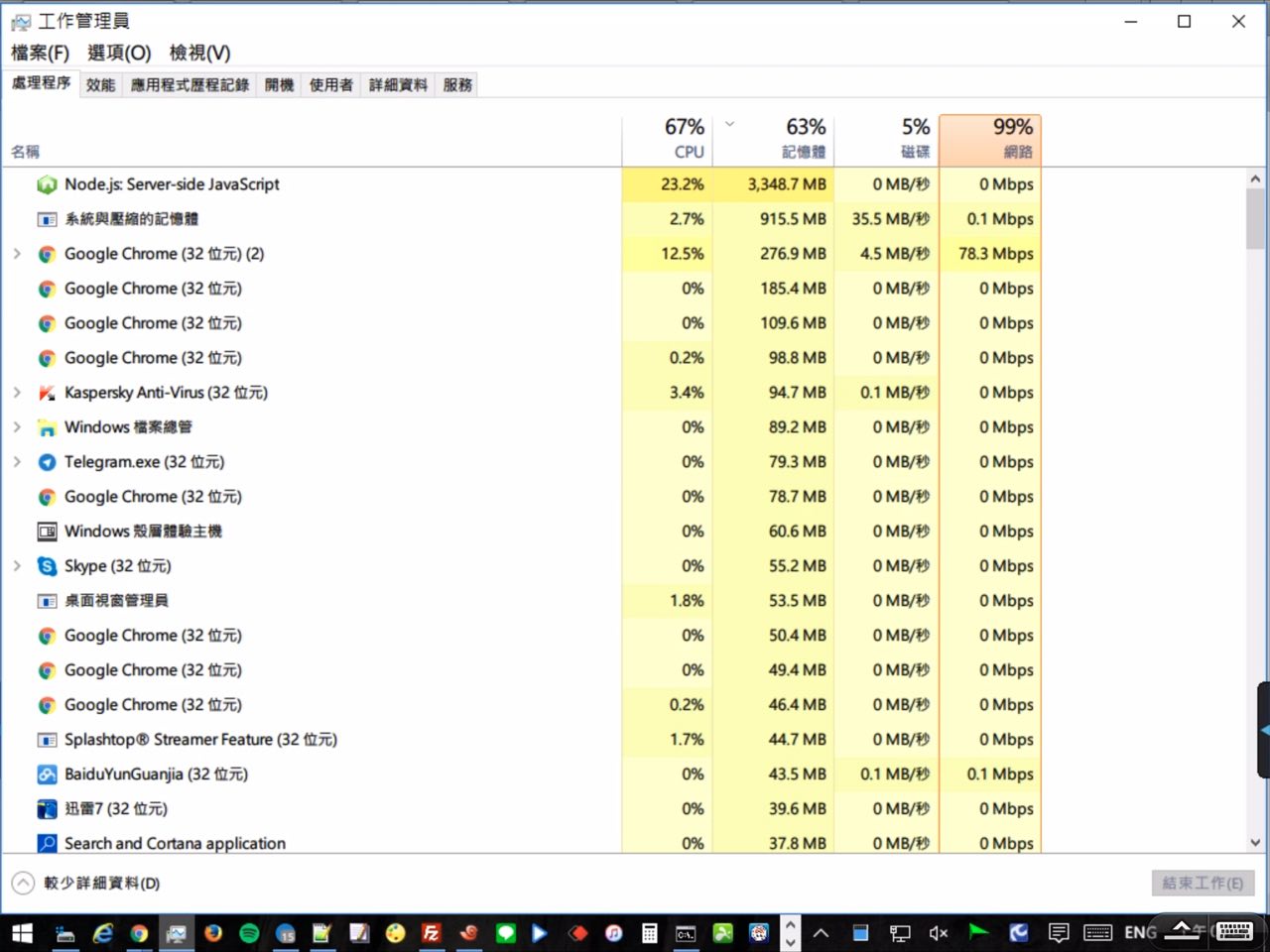Click the Skype process icon

[47, 566]
